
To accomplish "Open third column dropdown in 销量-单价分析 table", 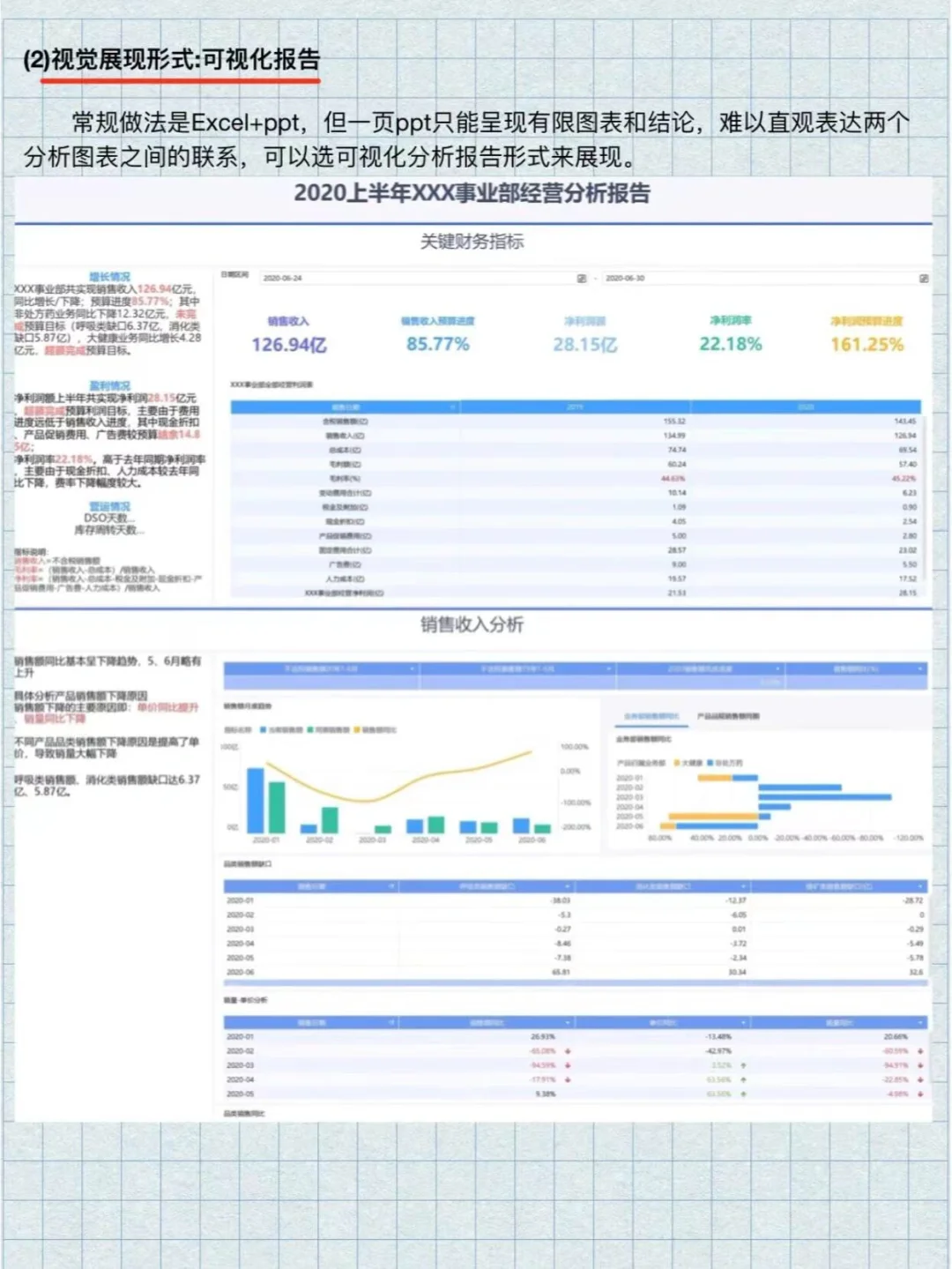I will coord(744,1023).
